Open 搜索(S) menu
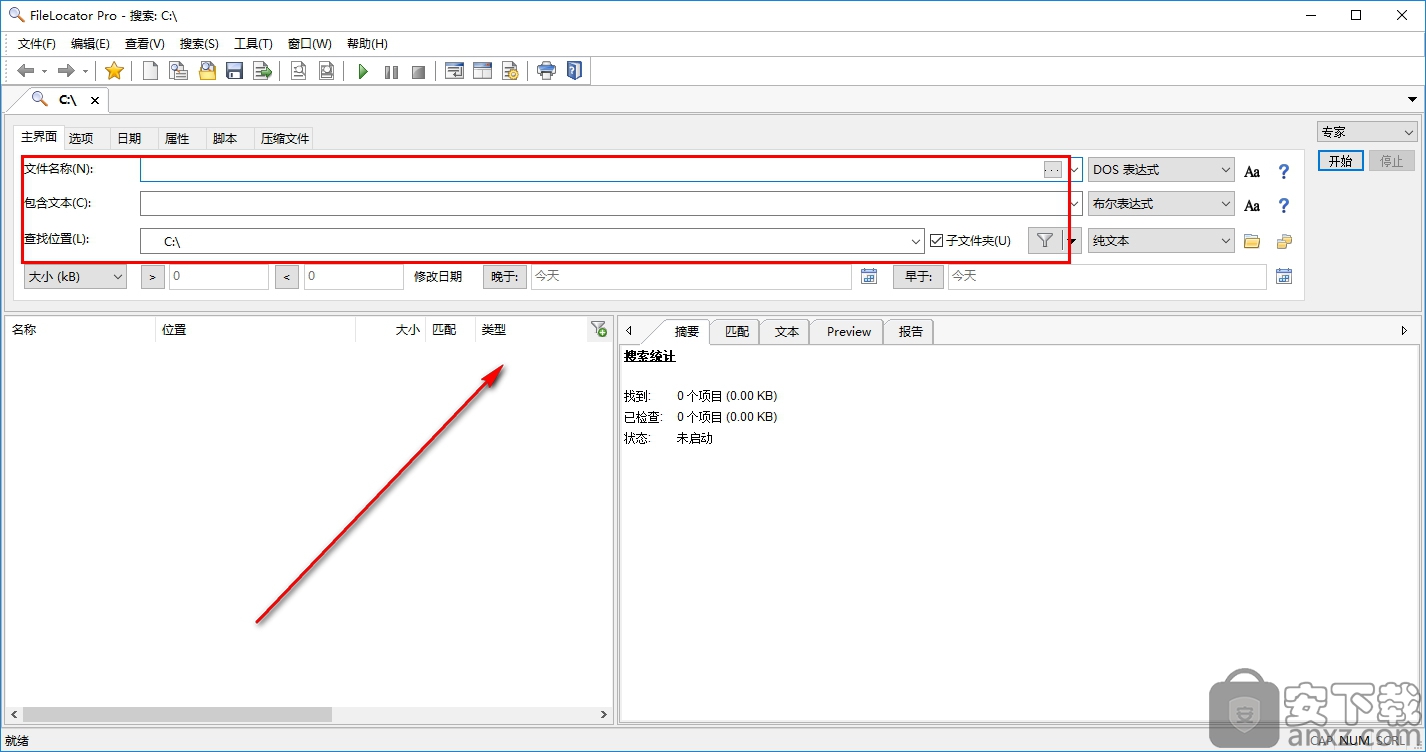The height and width of the screenshot is (752, 1426). tap(199, 44)
